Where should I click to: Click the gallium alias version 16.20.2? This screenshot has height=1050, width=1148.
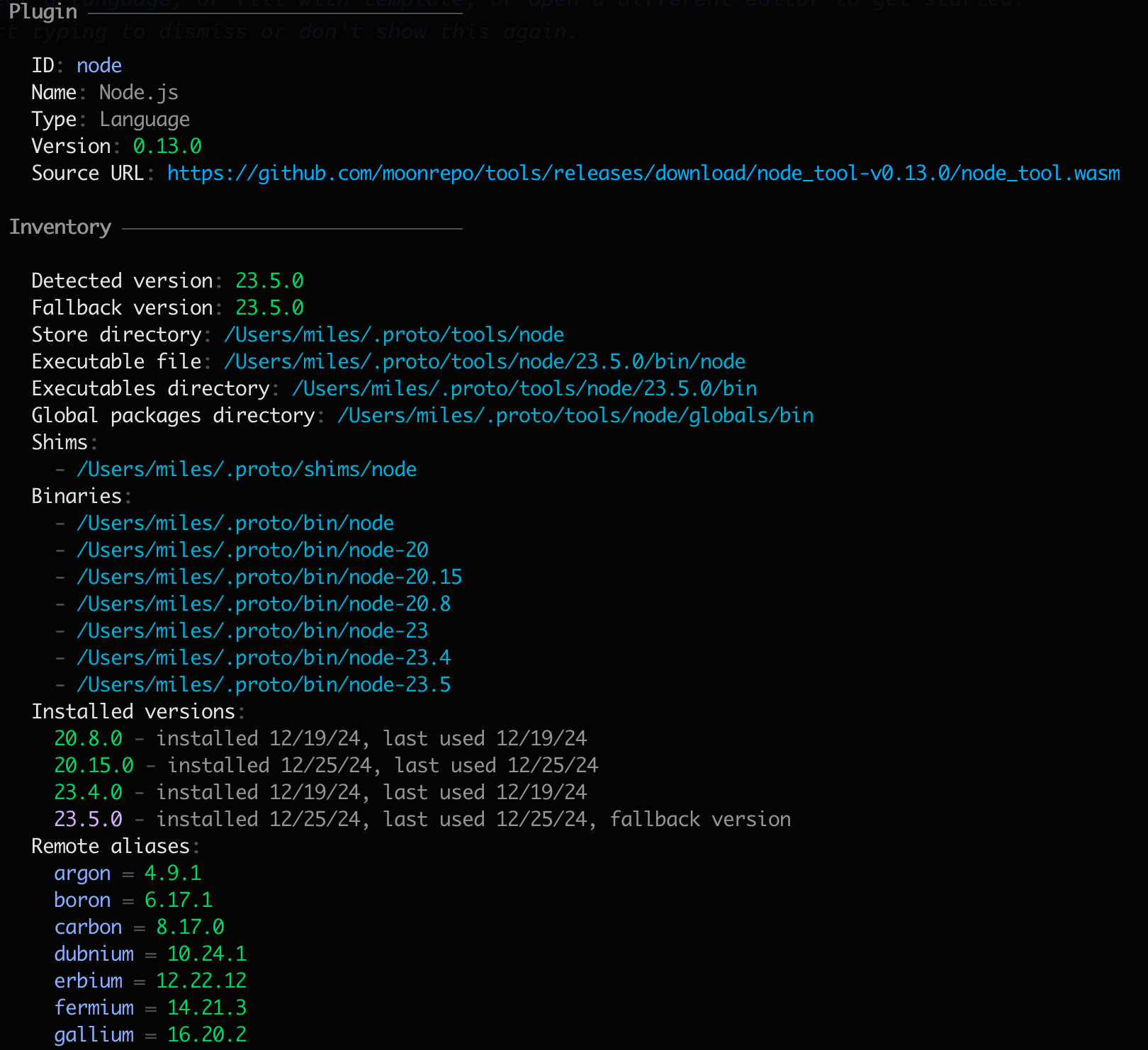tap(207, 1035)
